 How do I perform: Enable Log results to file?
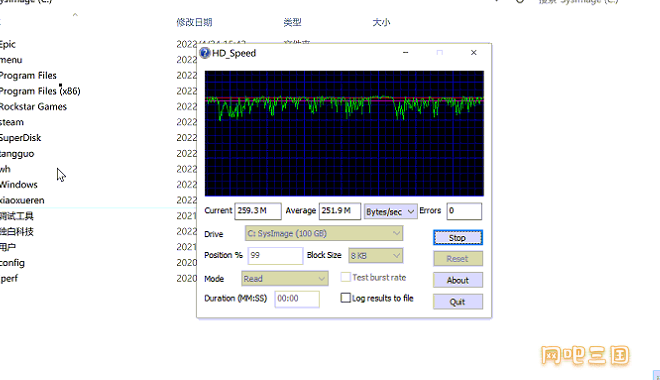tap(346, 298)
